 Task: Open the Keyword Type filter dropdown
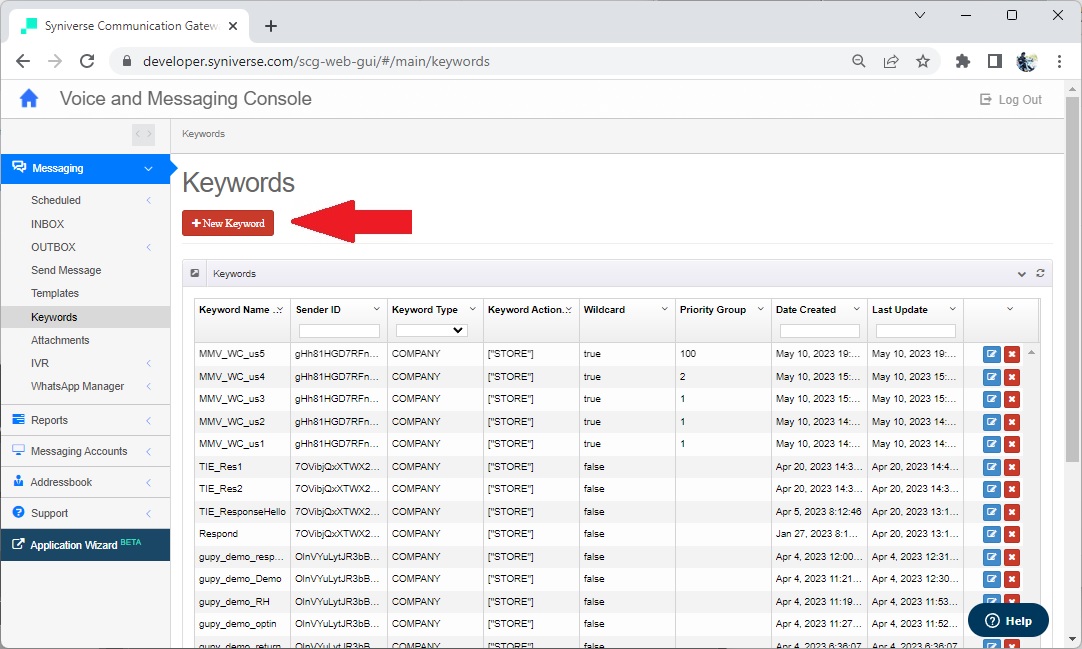(x=431, y=330)
